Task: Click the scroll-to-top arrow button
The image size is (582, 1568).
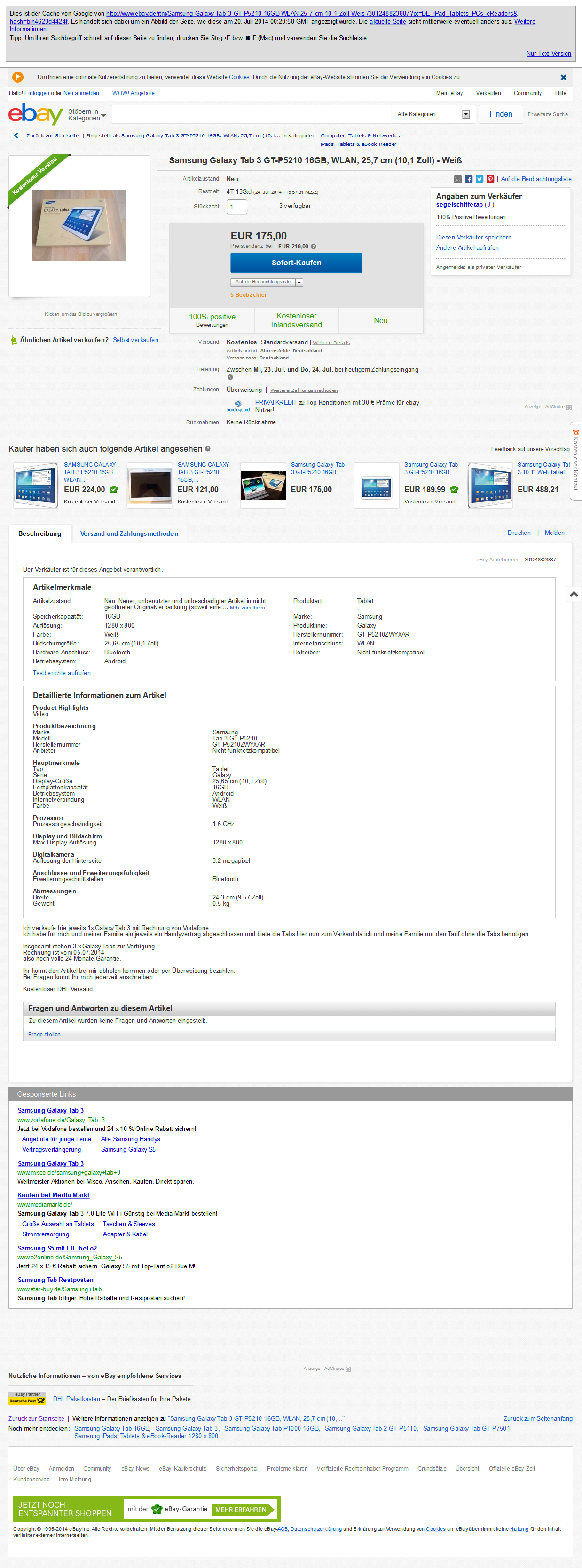Action: (x=574, y=594)
